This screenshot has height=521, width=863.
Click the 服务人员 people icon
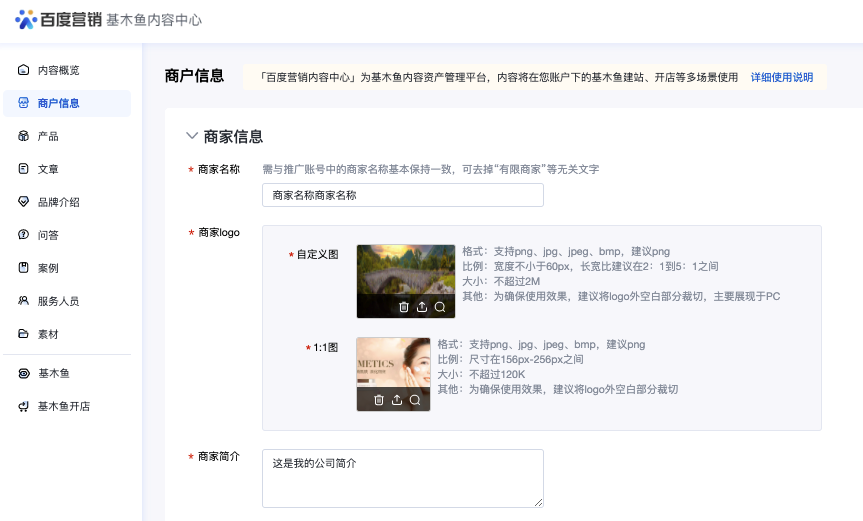23,301
